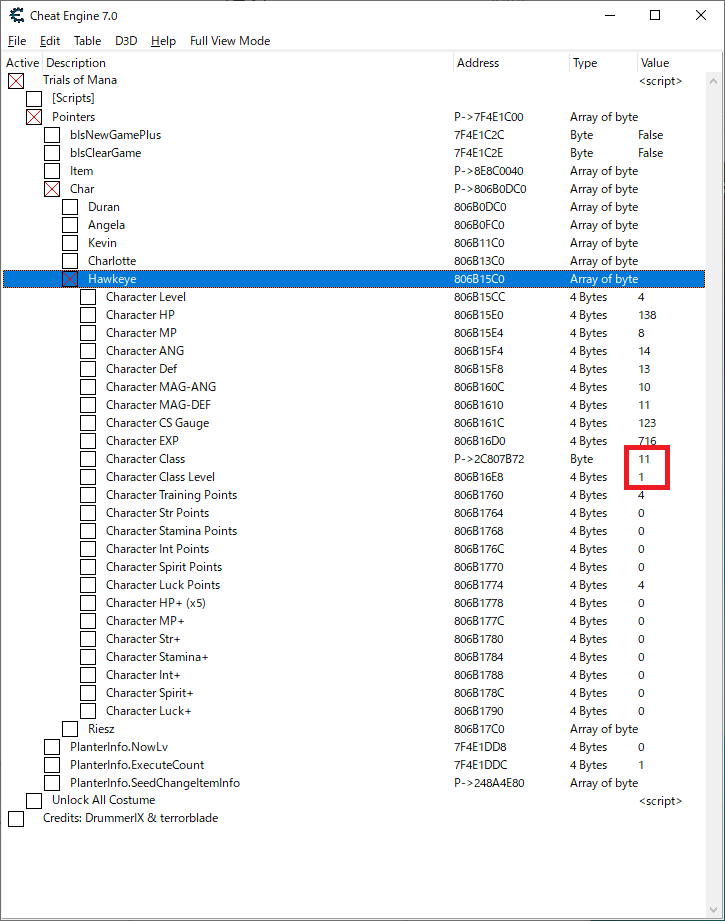This screenshot has height=921, width=725.
Task: Collapse the Pointers group checkbox
Action: tap(34, 117)
